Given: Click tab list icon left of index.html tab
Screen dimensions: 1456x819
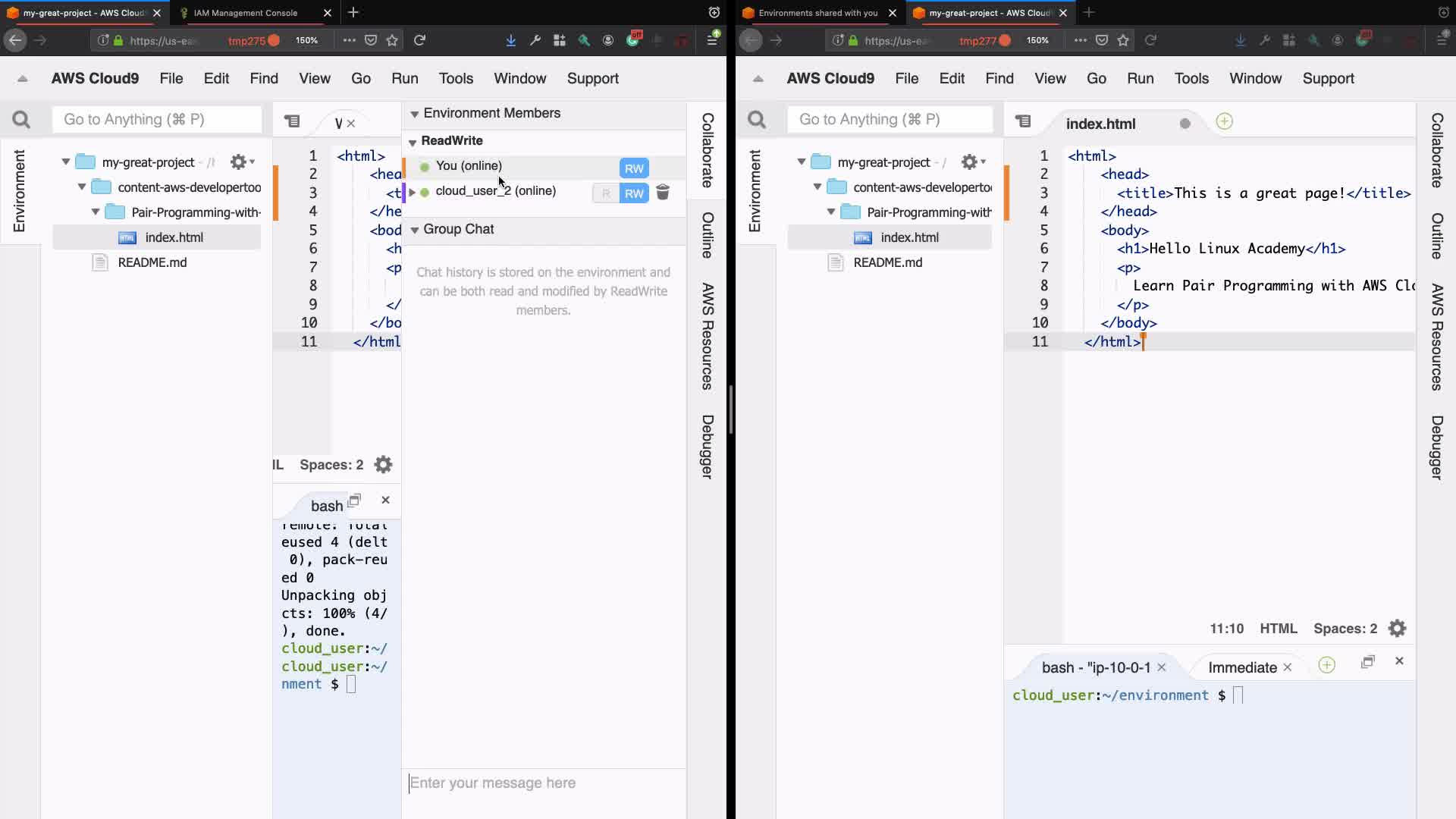Looking at the screenshot, I should (x=1023, y=121).
